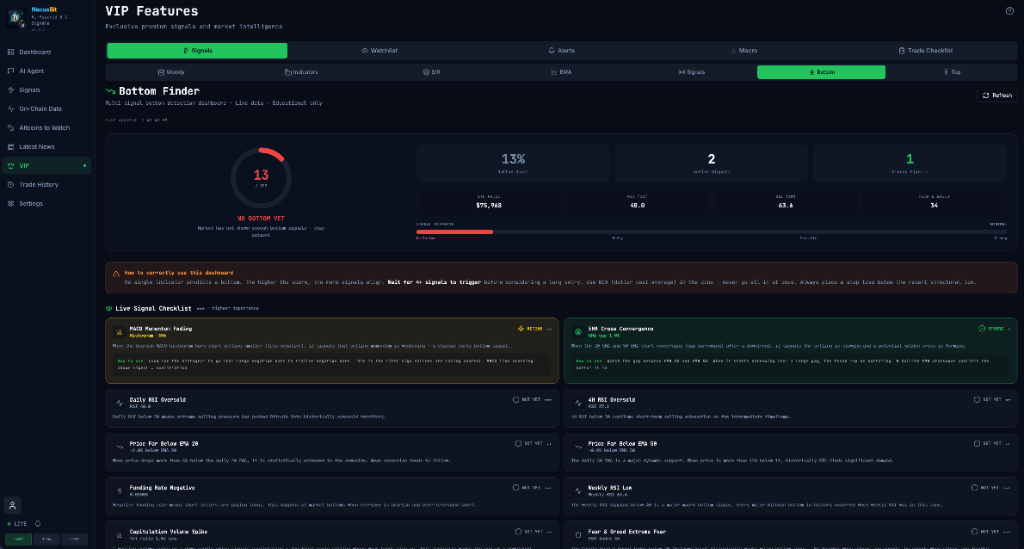Open the help question-mark icon

(1010, 11)
